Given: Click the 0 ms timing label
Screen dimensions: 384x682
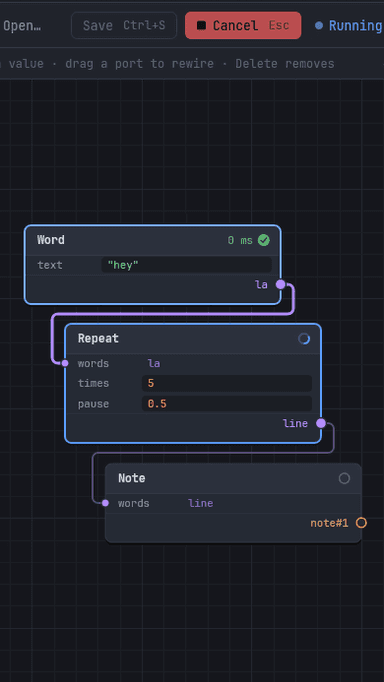Looking at the screenshot, I should coord(240,240).
